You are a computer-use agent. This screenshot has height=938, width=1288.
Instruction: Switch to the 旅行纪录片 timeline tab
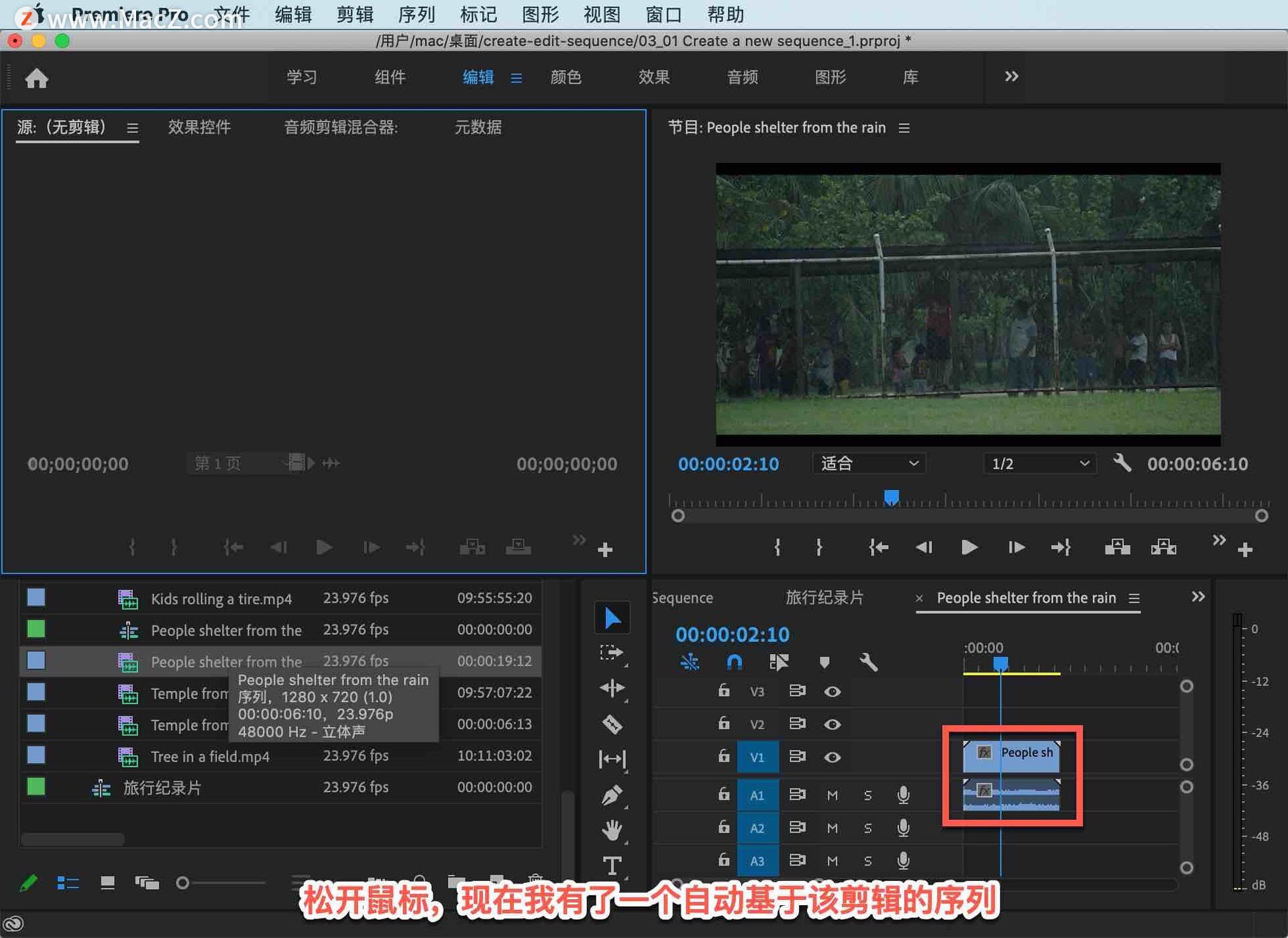pyautogui.click(x=824, y=597)
